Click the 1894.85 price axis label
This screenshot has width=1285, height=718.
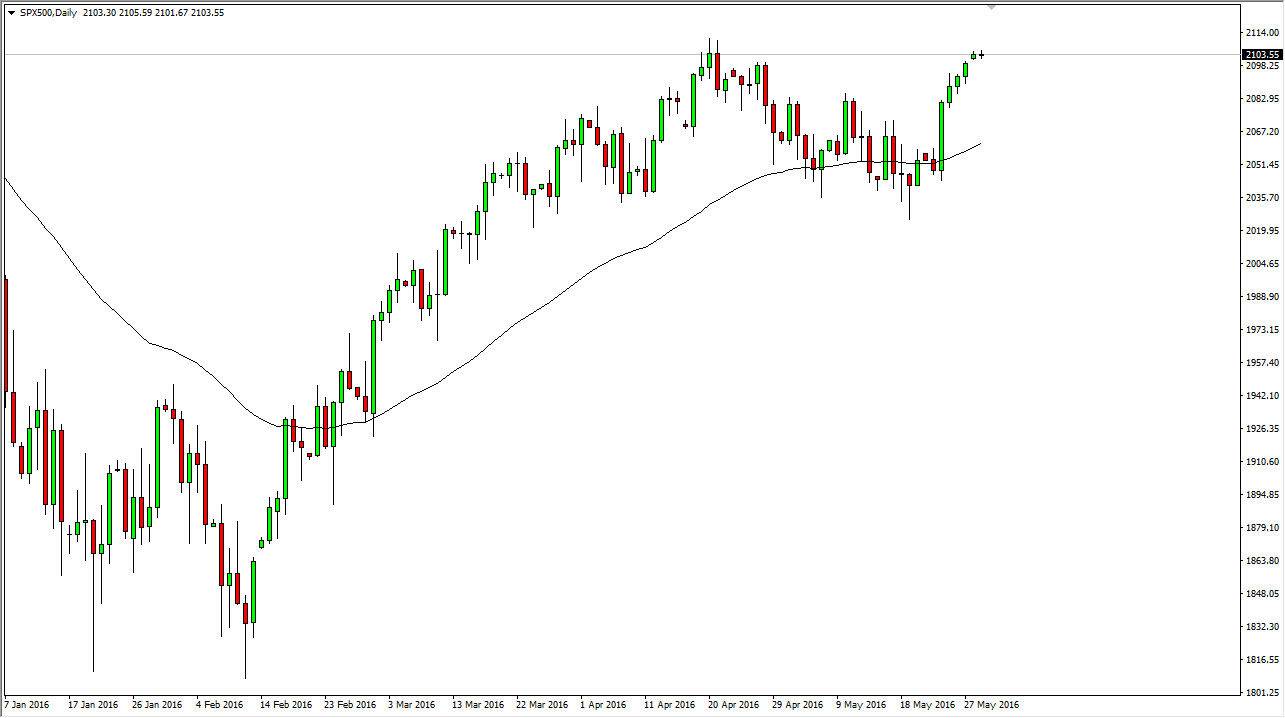(x=1262, y=495)
